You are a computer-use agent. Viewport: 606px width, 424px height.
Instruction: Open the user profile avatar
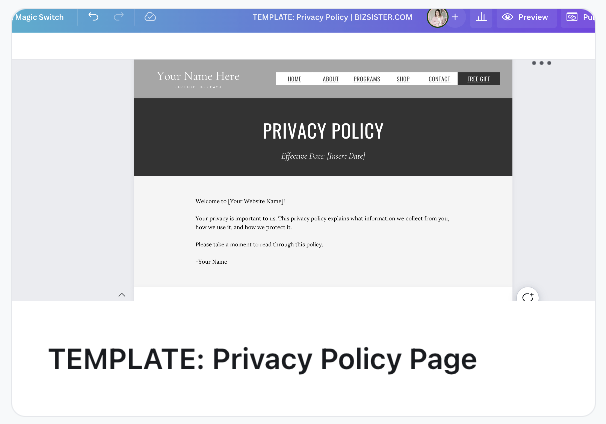(x=437, y=17)
